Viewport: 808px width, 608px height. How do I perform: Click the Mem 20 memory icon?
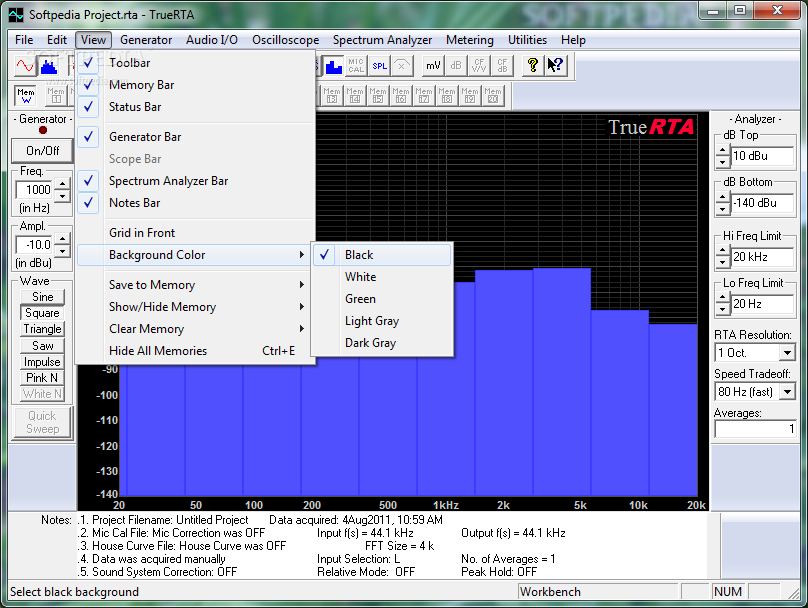(493, 95)
